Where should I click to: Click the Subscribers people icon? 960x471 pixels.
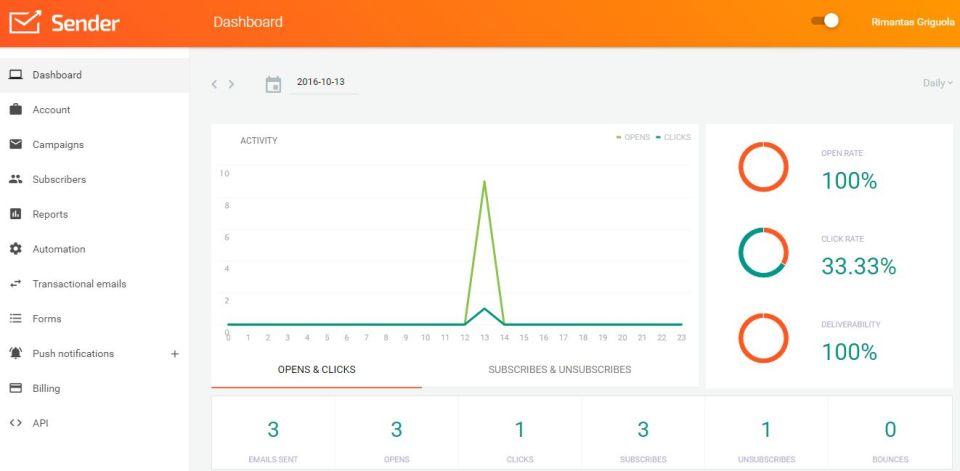[16, 179]
